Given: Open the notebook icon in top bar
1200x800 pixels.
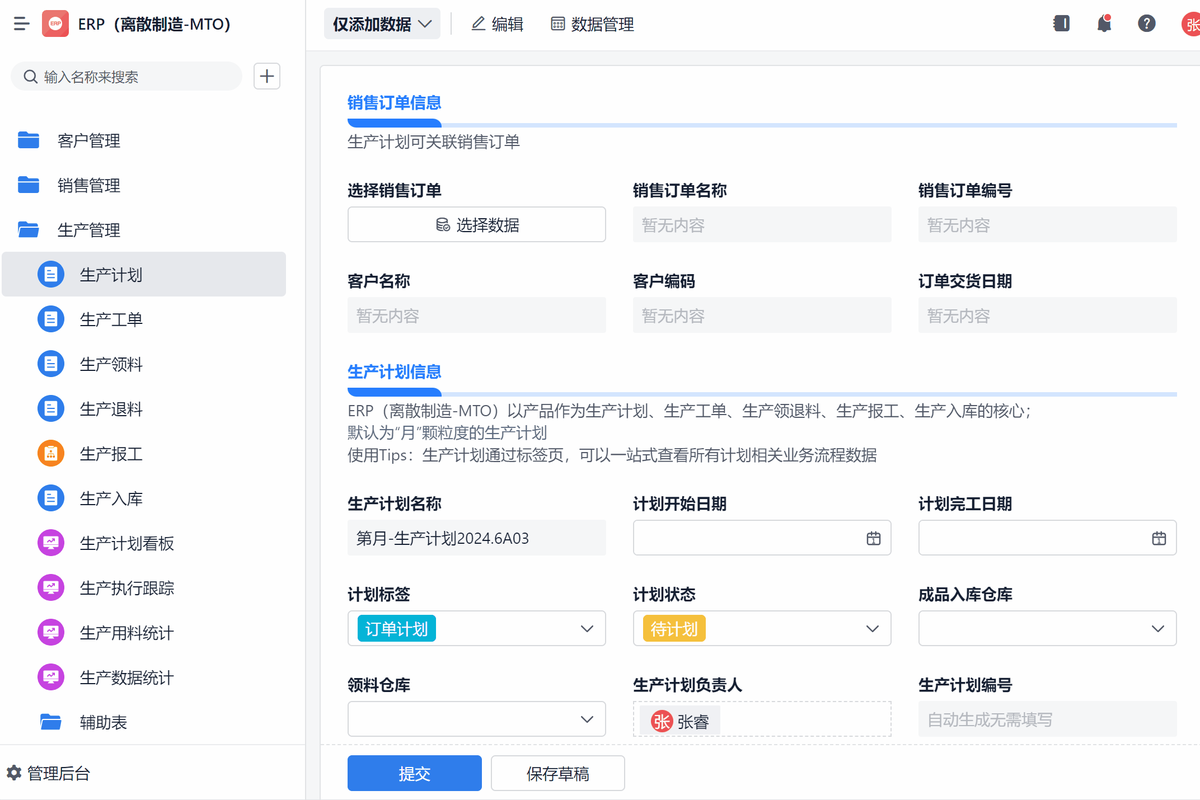Looking at the screenshot, I should tap(1061, 24).
